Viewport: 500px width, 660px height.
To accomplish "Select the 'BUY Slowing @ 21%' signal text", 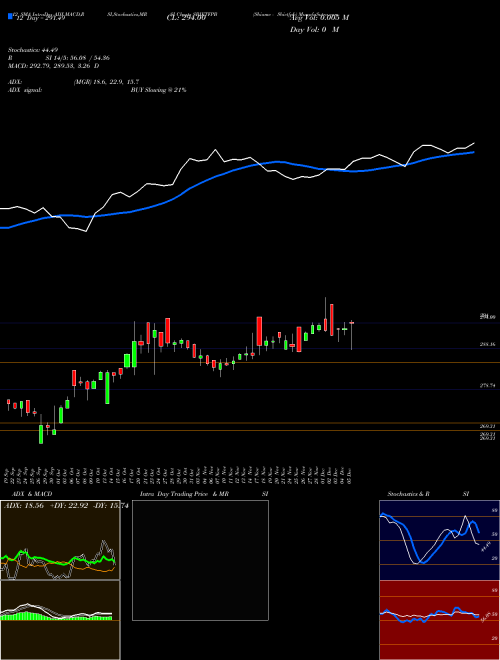I will (x=158, y=90).
